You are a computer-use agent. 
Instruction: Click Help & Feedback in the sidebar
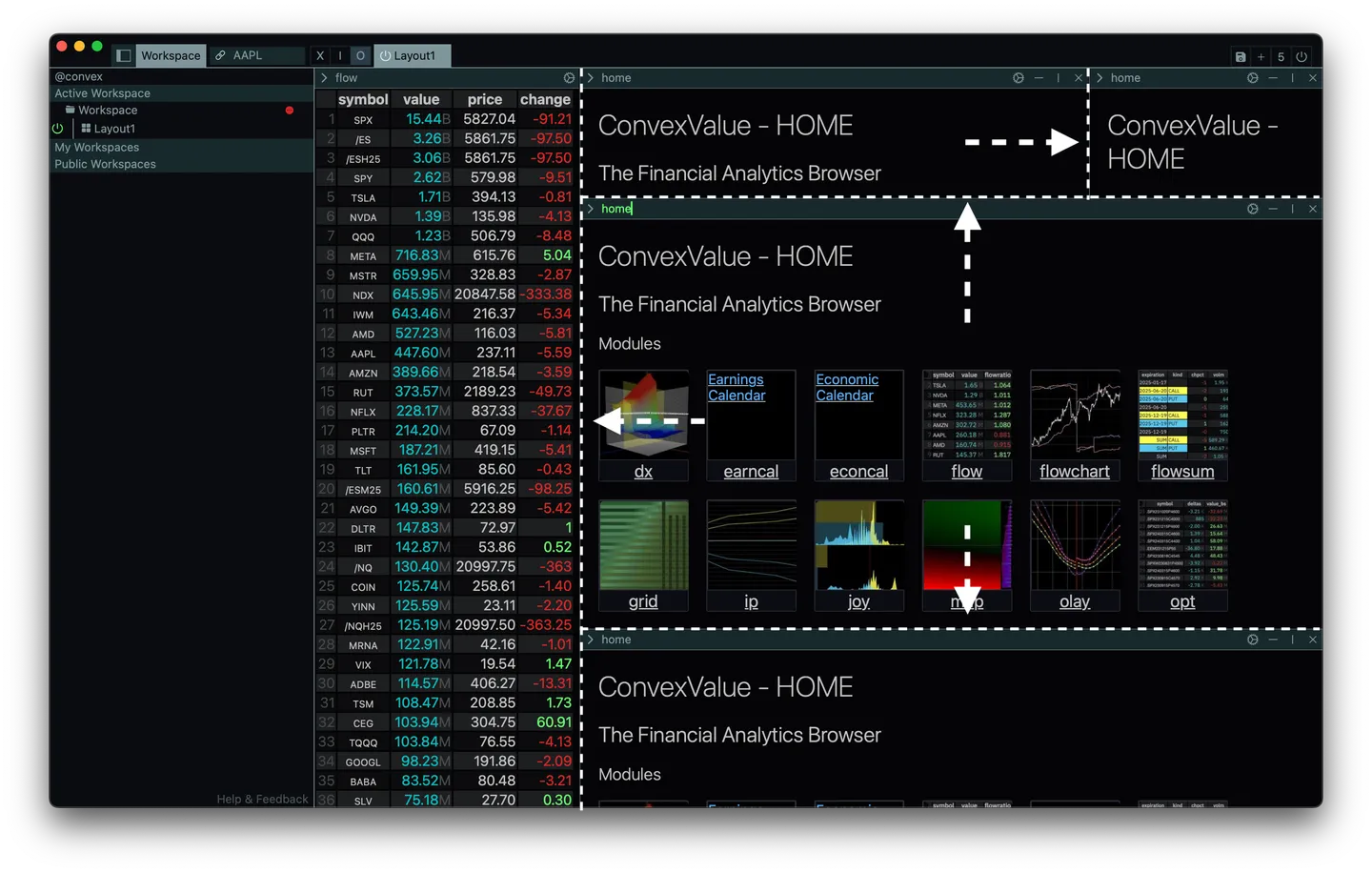262,800
